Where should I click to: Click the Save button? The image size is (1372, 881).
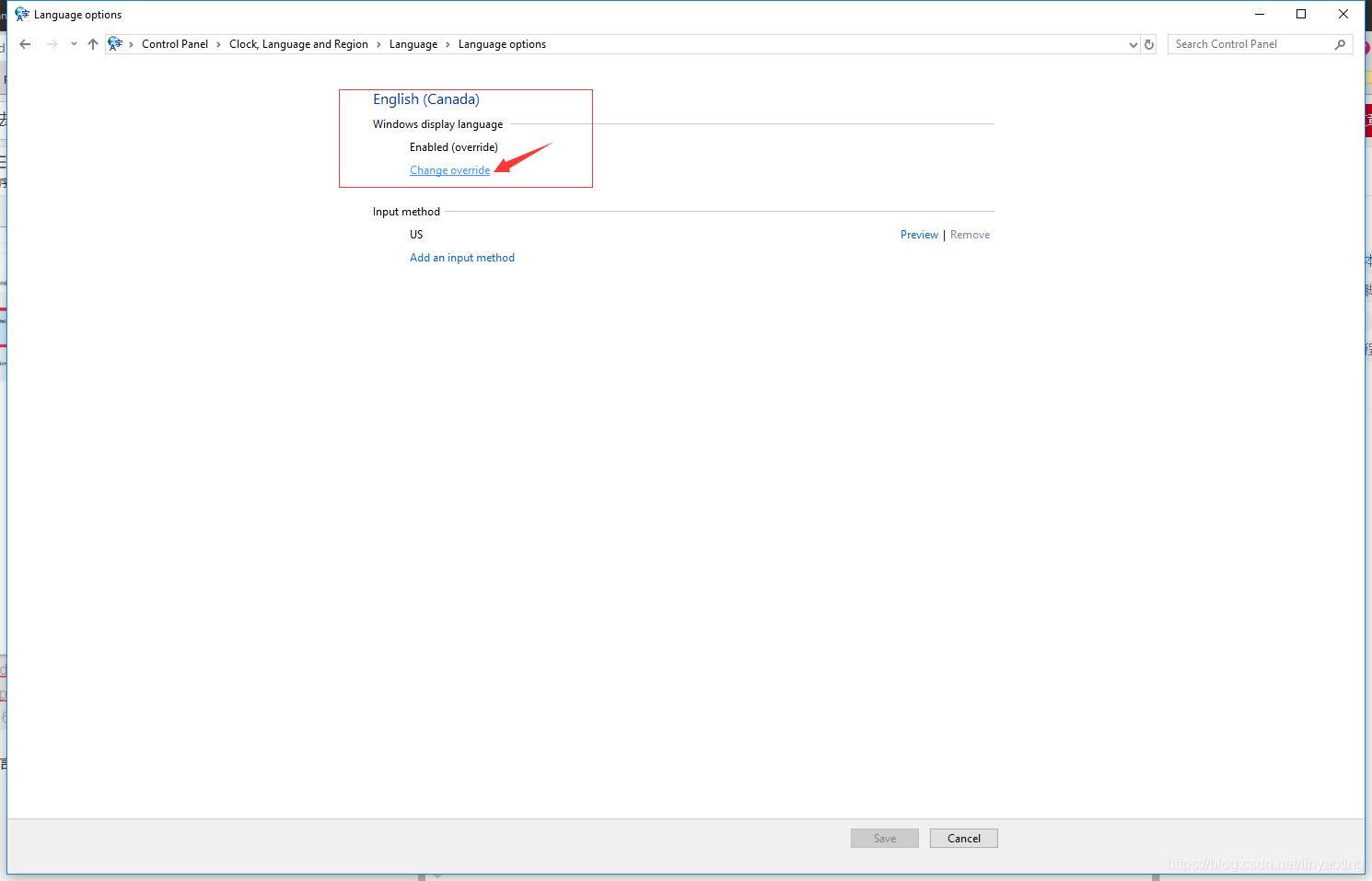(885, 839)
